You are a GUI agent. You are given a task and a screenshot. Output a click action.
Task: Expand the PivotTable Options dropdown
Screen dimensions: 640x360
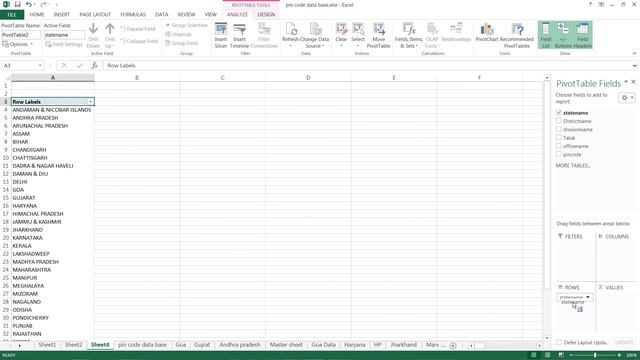17,44
